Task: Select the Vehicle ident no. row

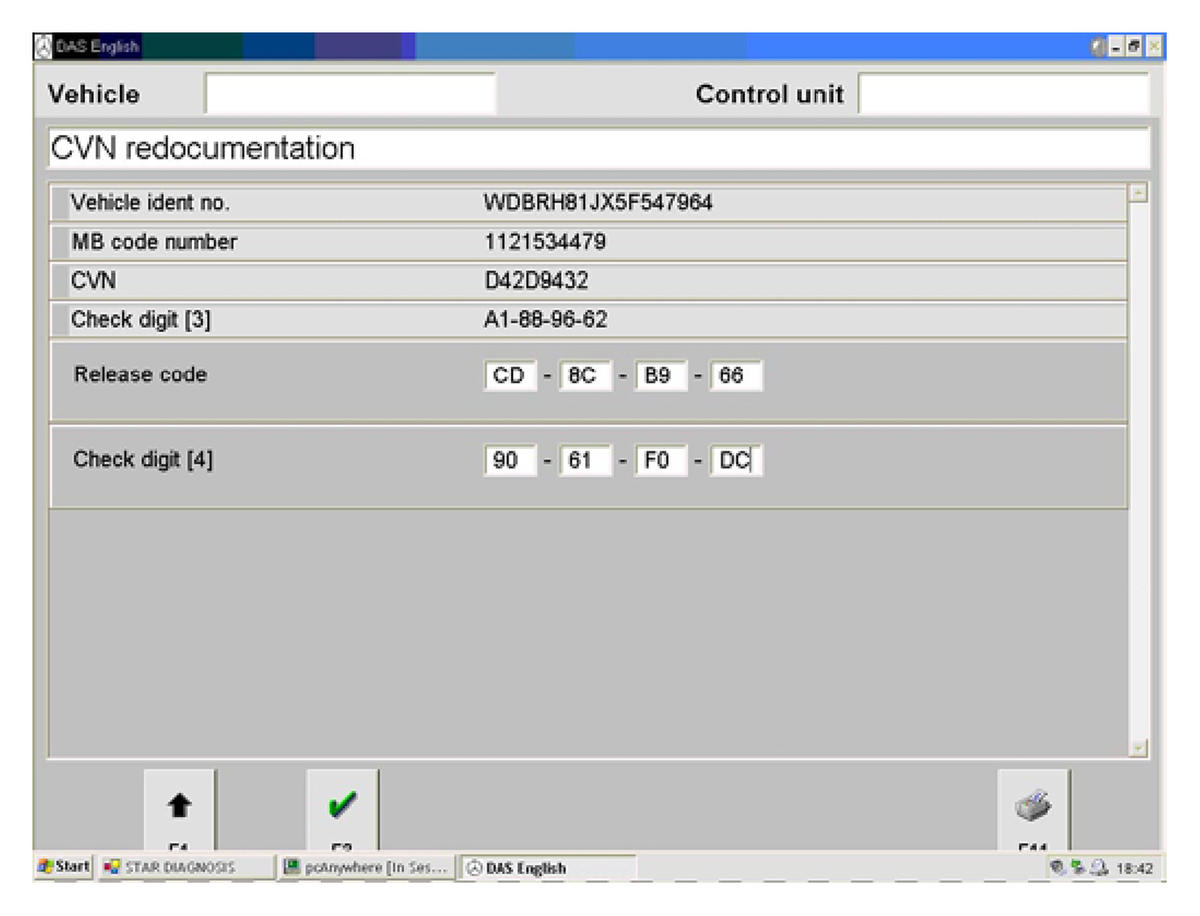Action: (588, 203)
